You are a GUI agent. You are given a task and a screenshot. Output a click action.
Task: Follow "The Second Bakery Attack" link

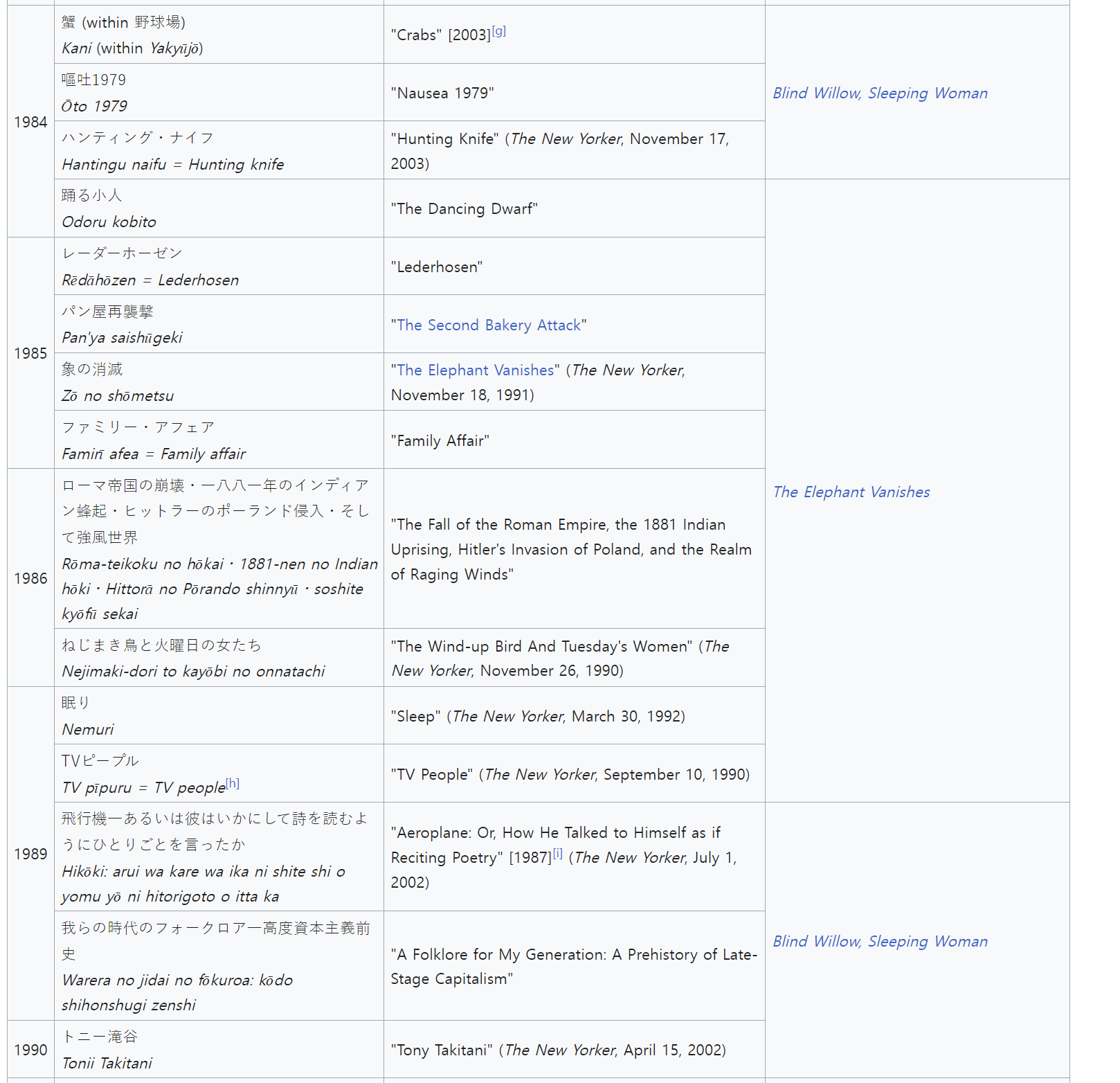pos(489,325)
